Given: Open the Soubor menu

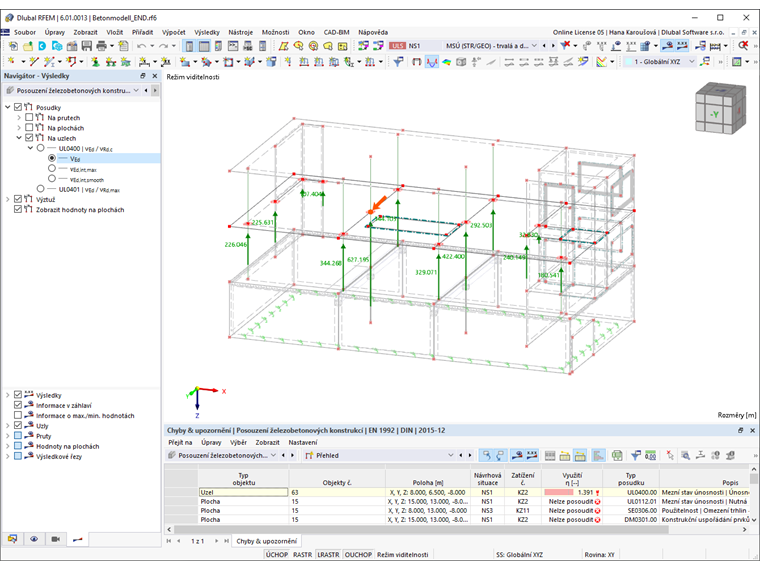Looking at the screenshot, I should (x=25, y=32).
